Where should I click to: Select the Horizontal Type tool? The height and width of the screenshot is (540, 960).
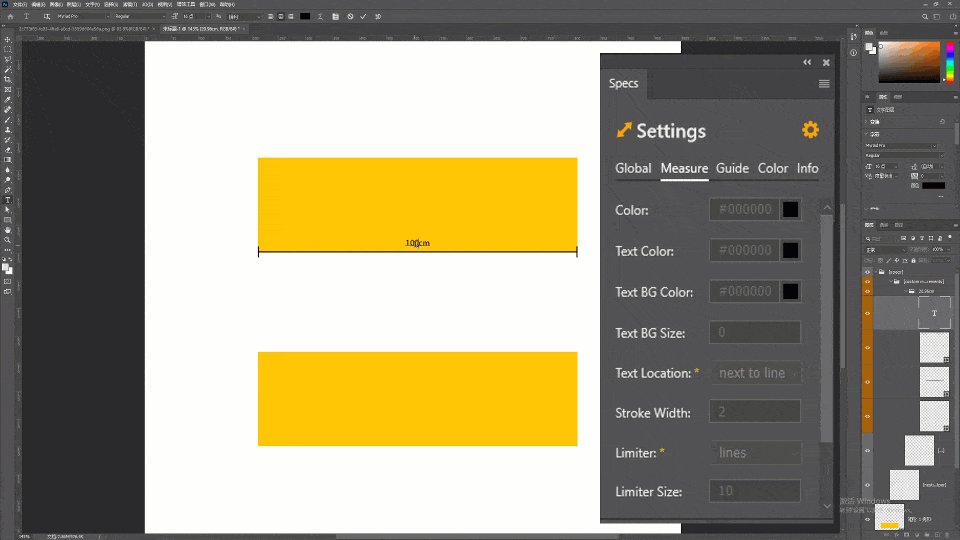click(7, 200)
